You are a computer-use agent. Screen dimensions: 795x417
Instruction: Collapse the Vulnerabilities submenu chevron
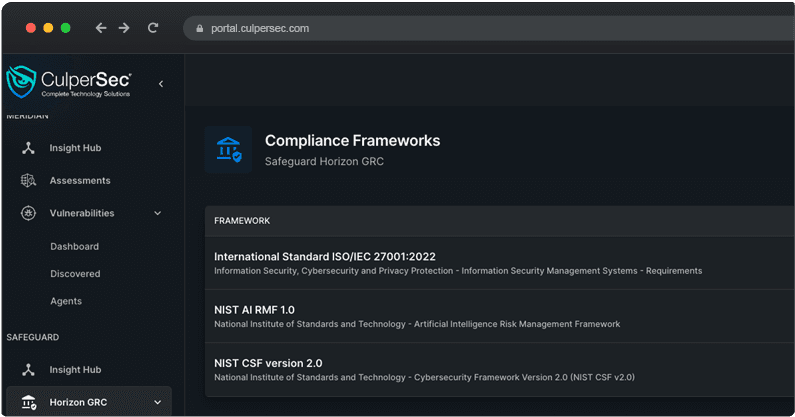coord(158,213)
